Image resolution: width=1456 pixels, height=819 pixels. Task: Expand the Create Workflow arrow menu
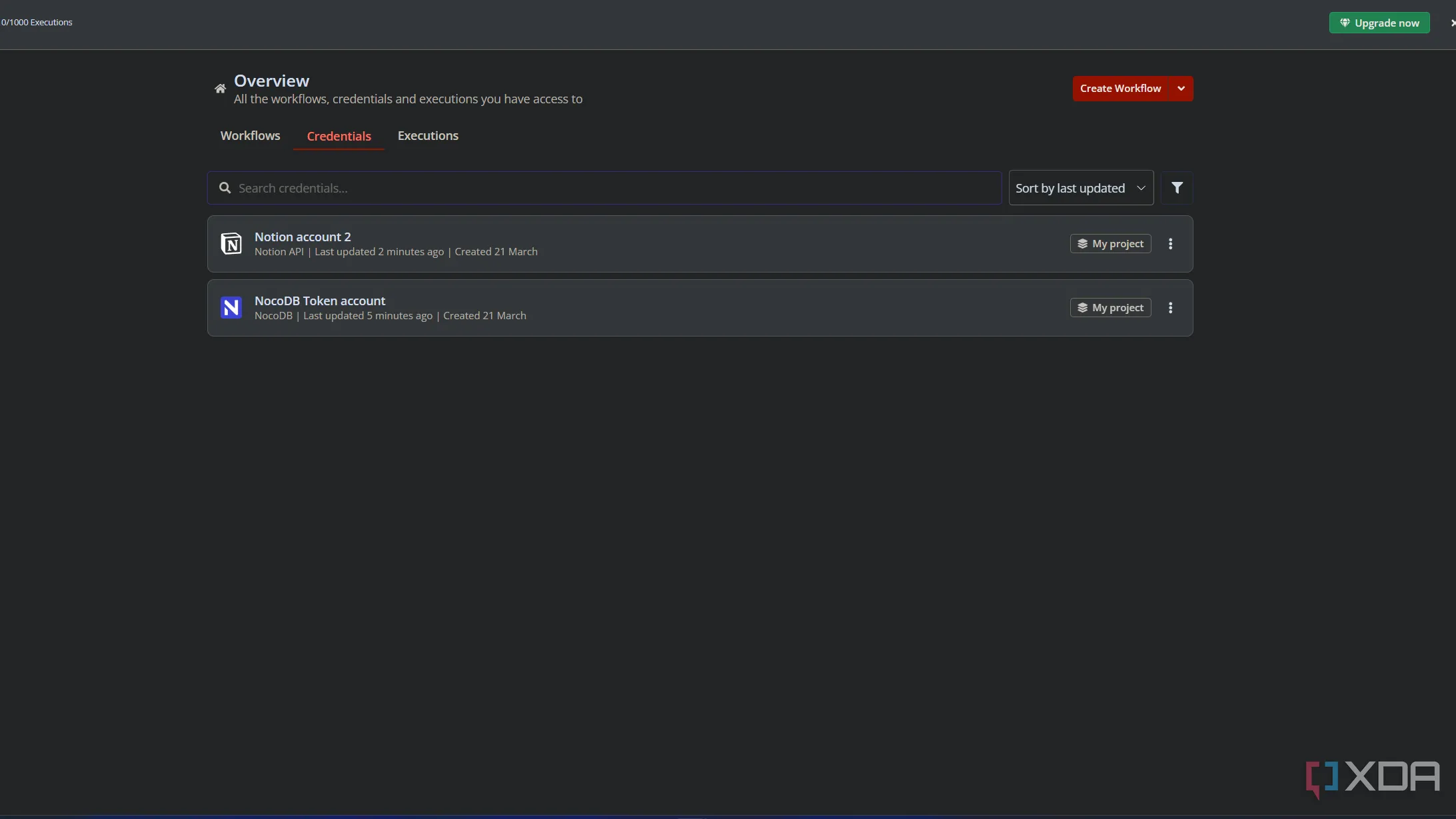1181,89
